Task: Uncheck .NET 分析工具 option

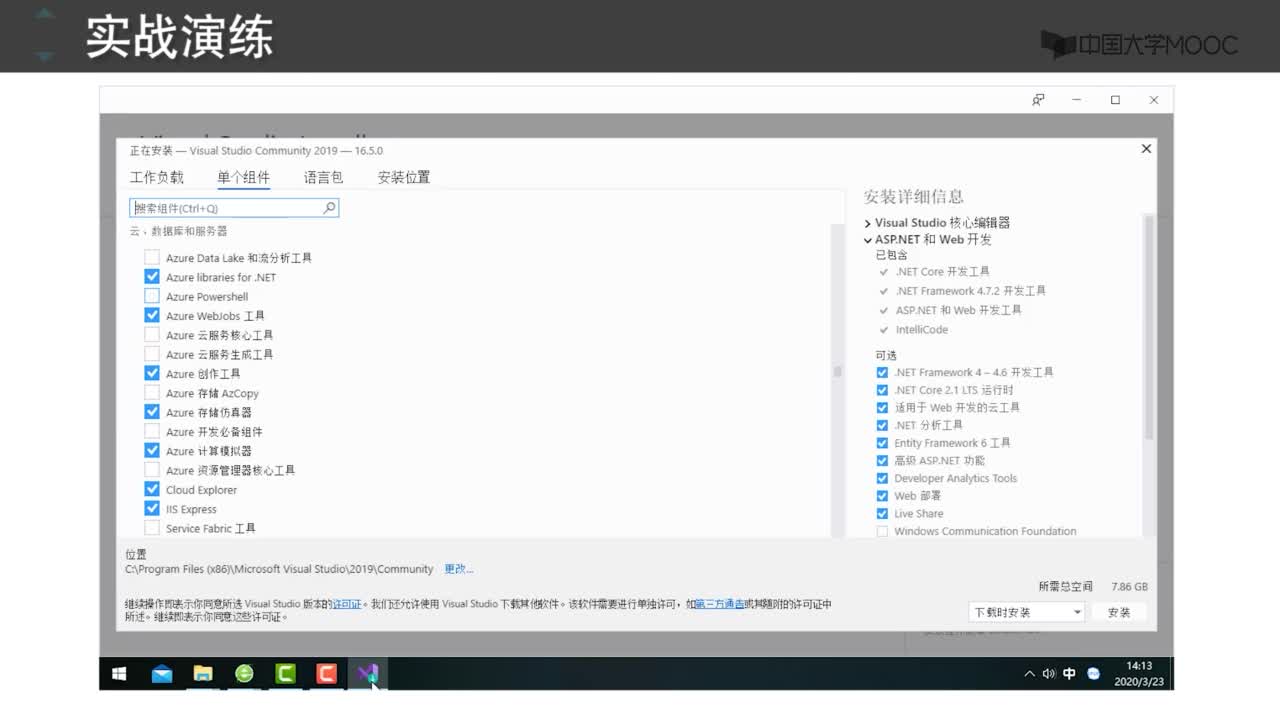Action: 882,425
